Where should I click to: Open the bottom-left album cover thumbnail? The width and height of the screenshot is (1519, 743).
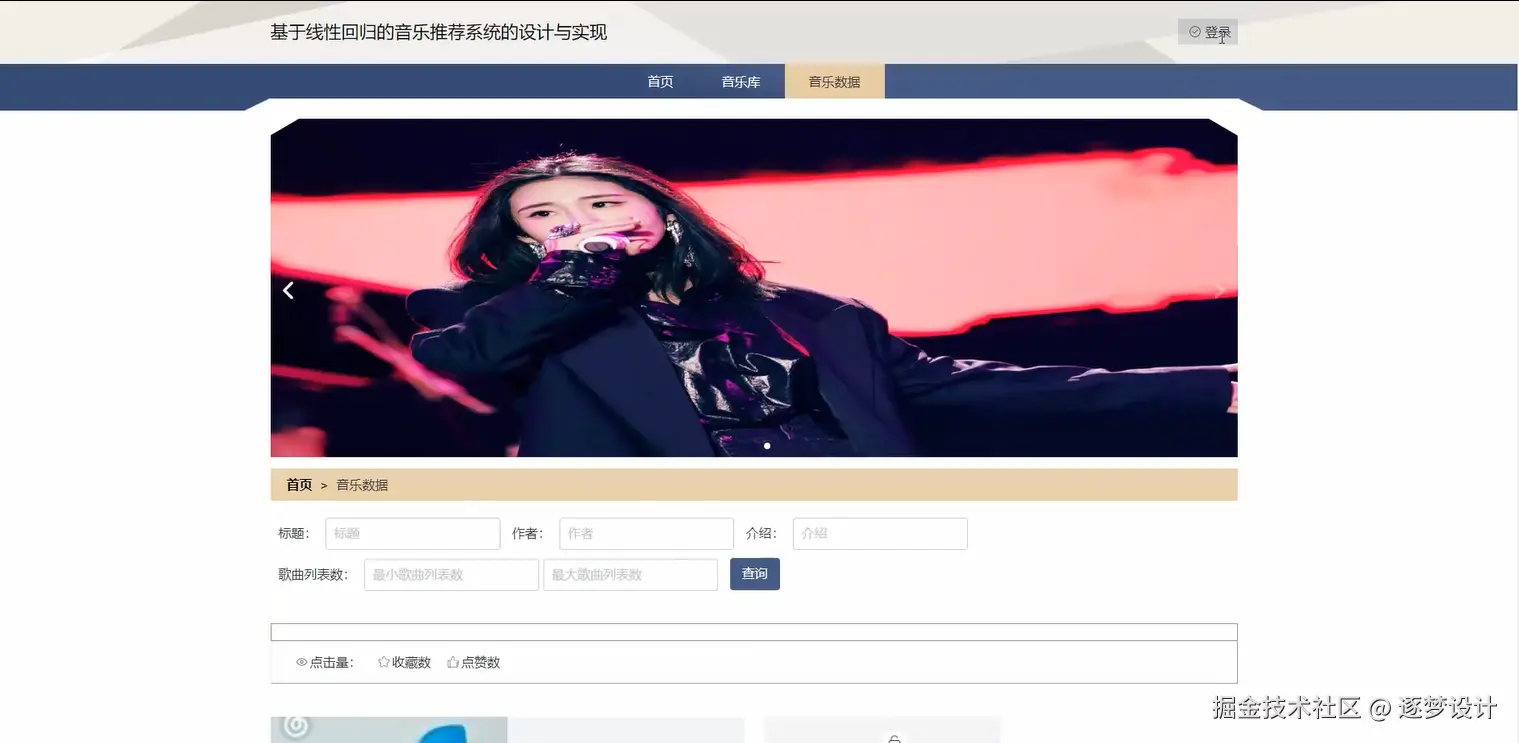388,731
